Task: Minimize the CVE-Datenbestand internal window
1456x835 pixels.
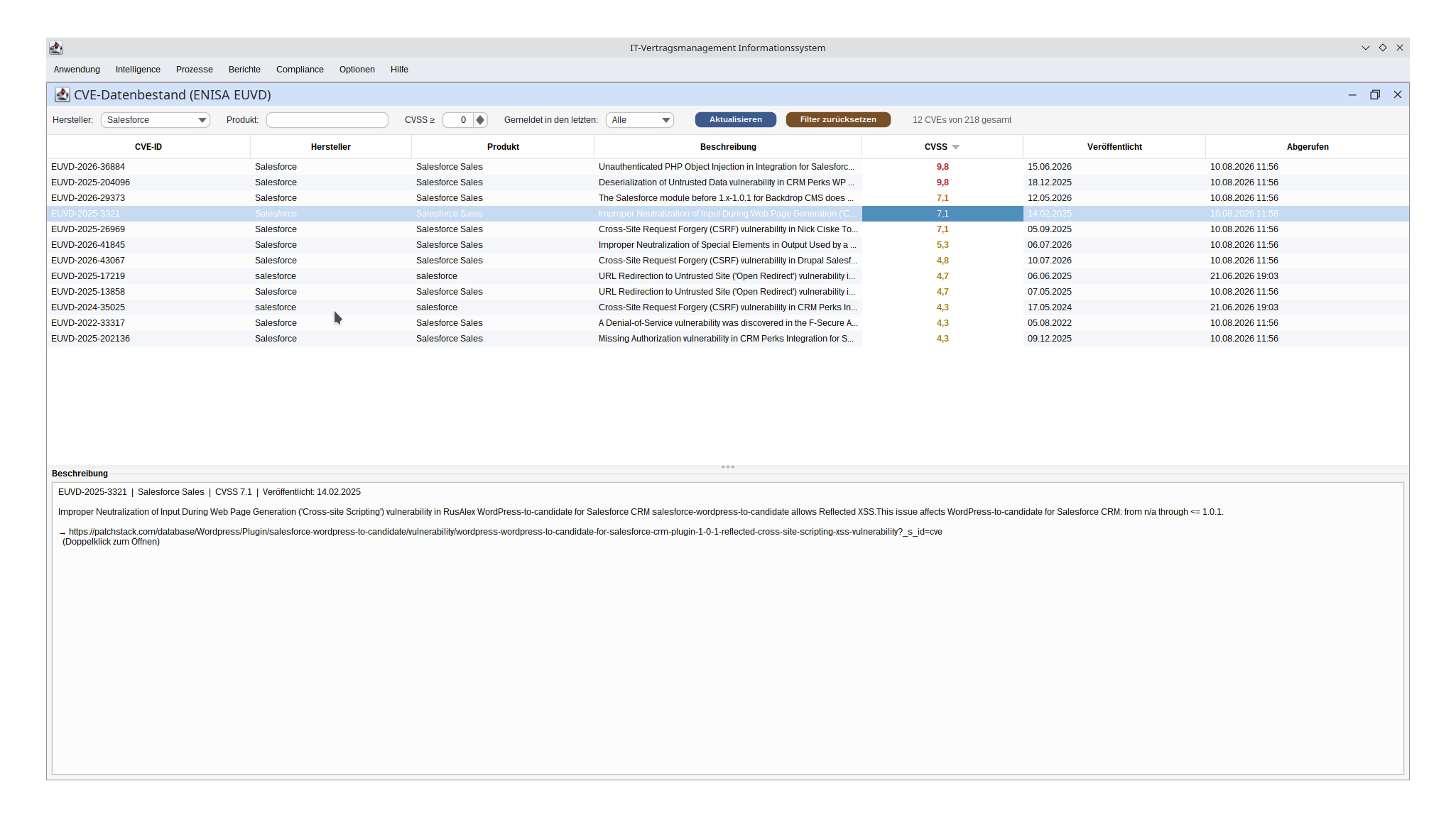Action: pos(1352,94)
